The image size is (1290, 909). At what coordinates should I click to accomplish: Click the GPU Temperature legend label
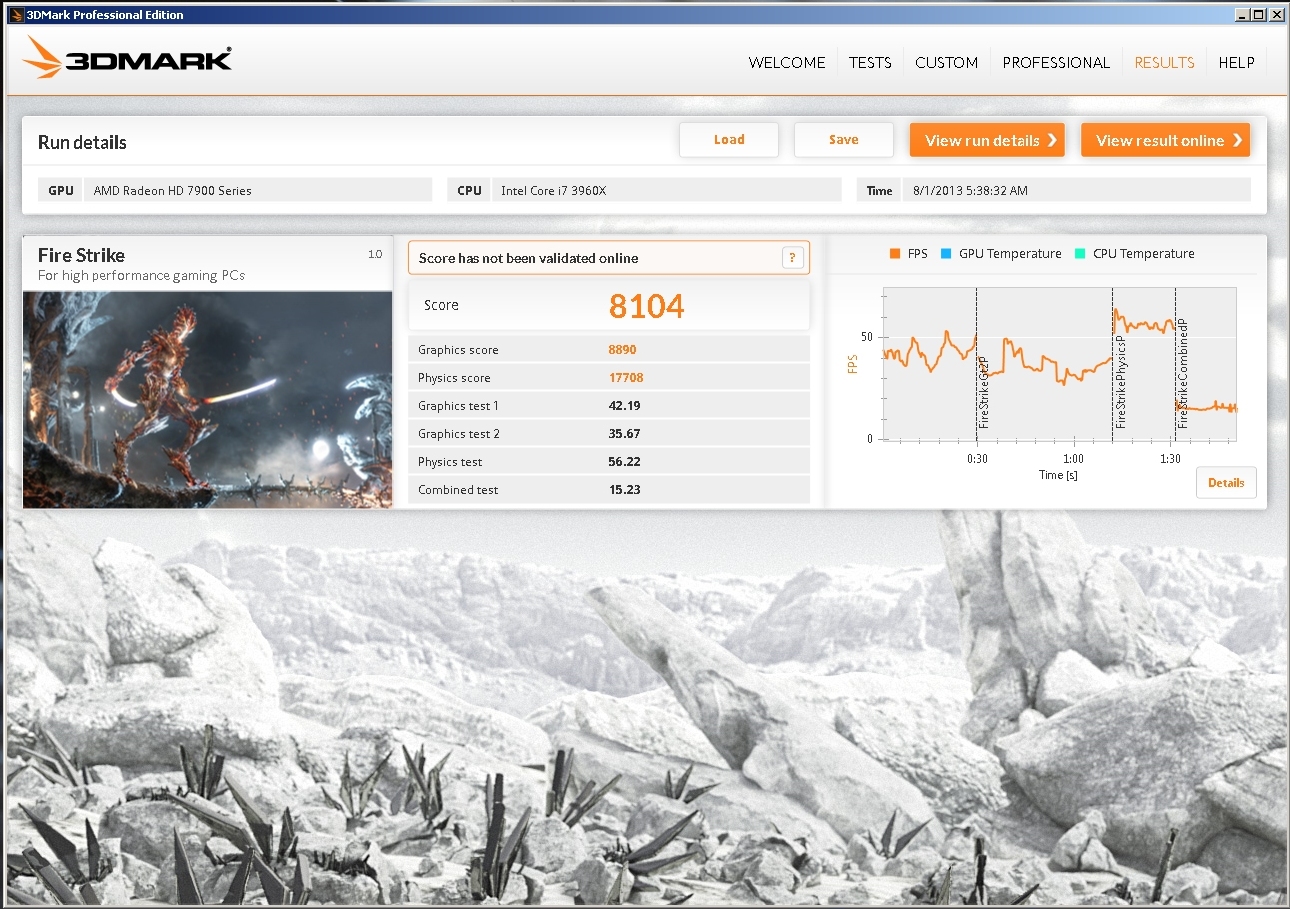[1010, 254]
